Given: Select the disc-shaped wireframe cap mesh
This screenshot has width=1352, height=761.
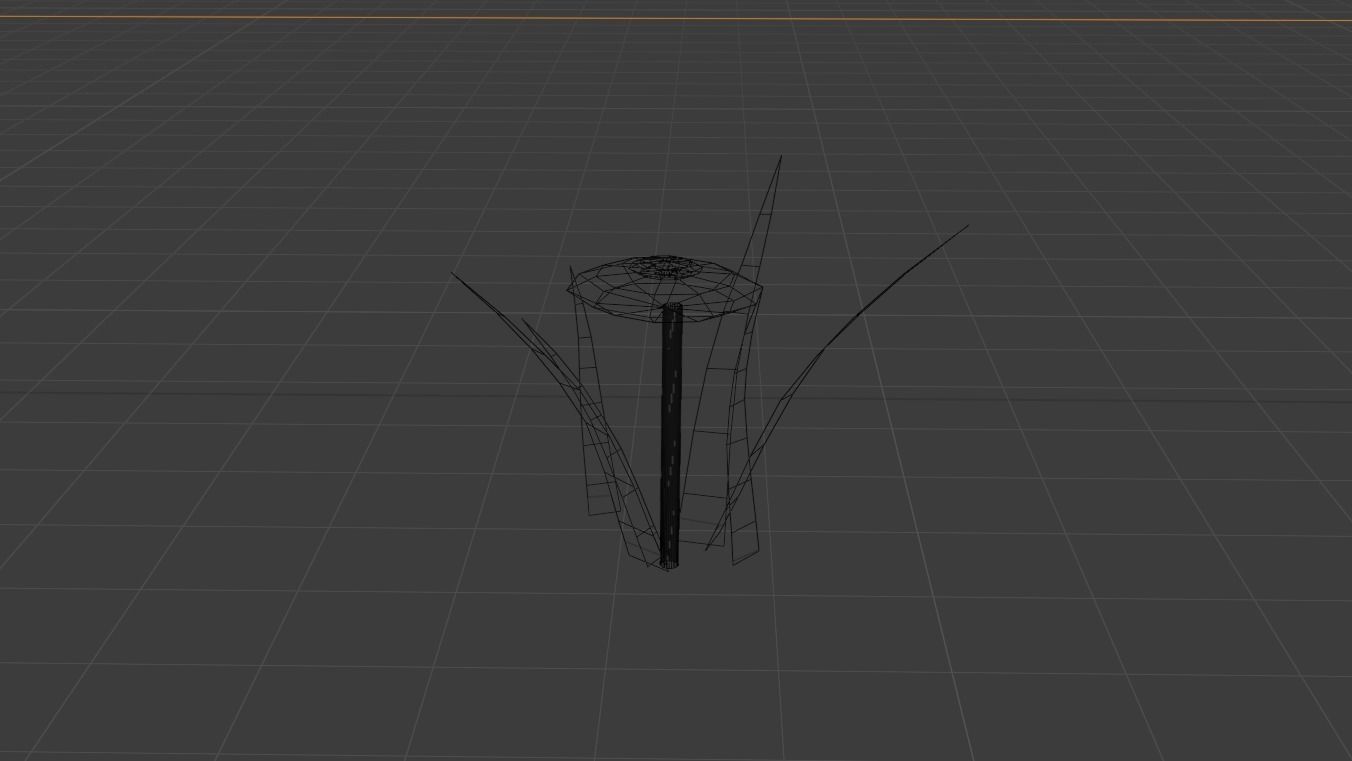Looking at the screenshot, I should [665, 288].
